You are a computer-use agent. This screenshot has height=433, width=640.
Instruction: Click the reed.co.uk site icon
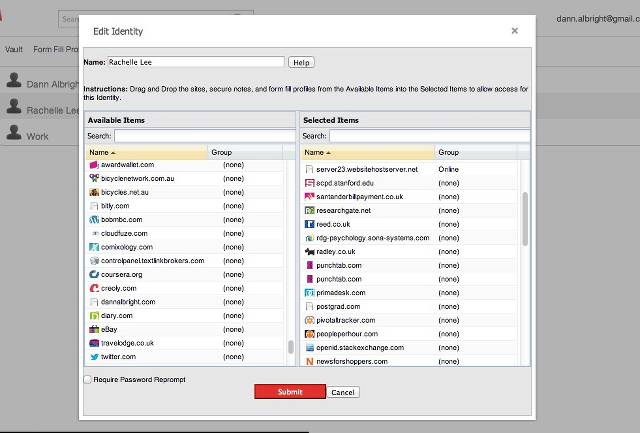pos(309,224)
